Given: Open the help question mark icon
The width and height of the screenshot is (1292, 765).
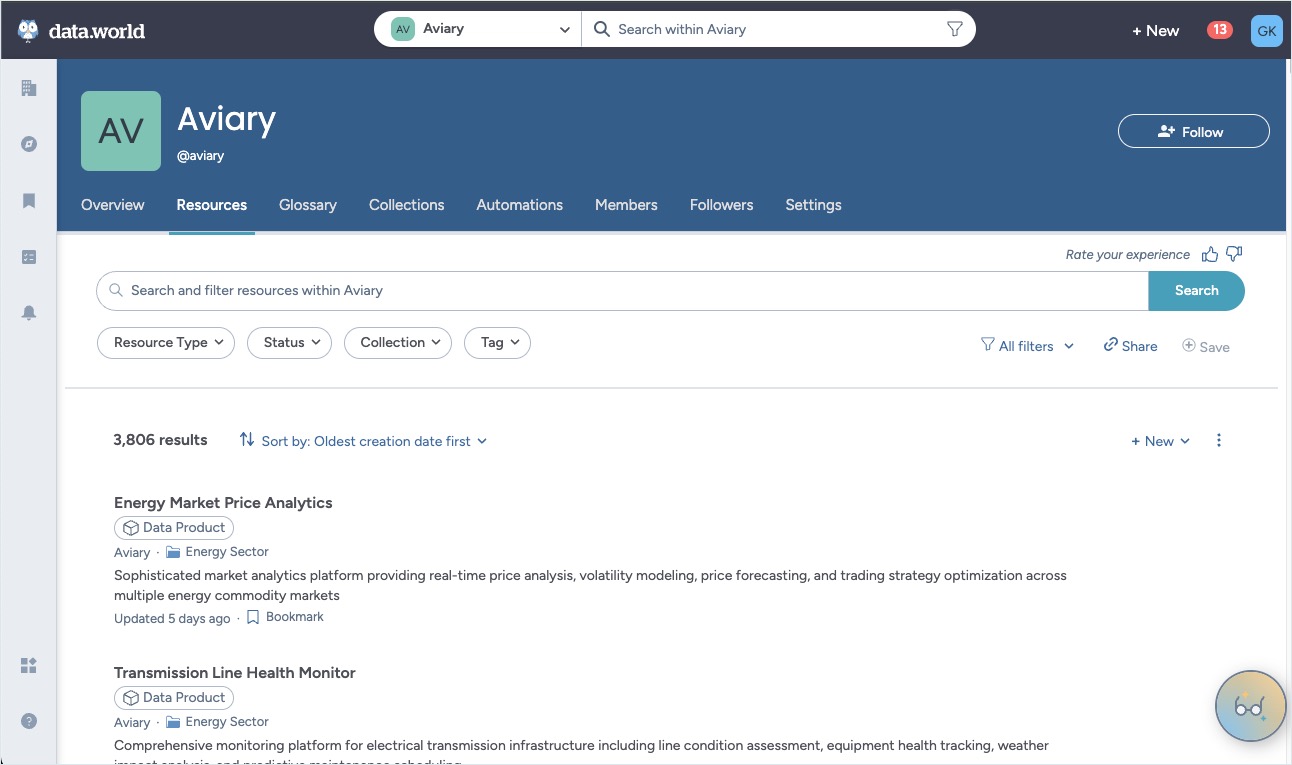Looking at the screenshot, I should tap(29, 721).
